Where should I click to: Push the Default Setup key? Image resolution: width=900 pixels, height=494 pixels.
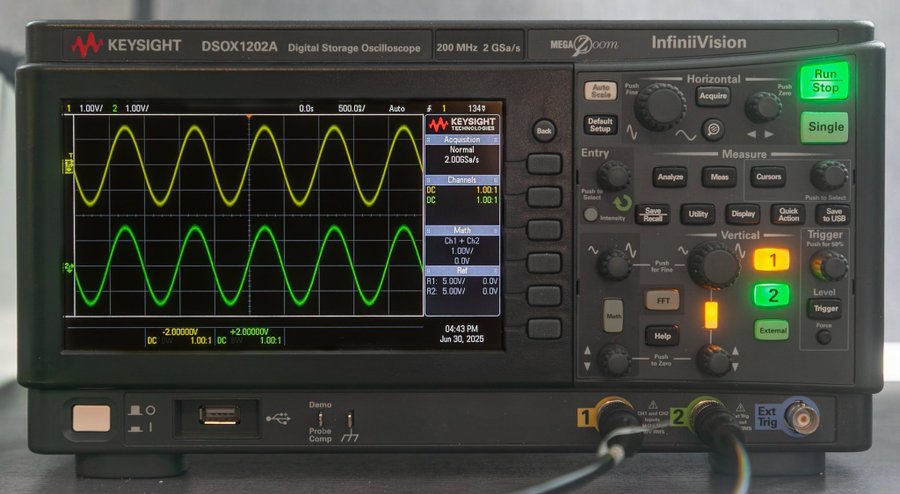(600, 125)
